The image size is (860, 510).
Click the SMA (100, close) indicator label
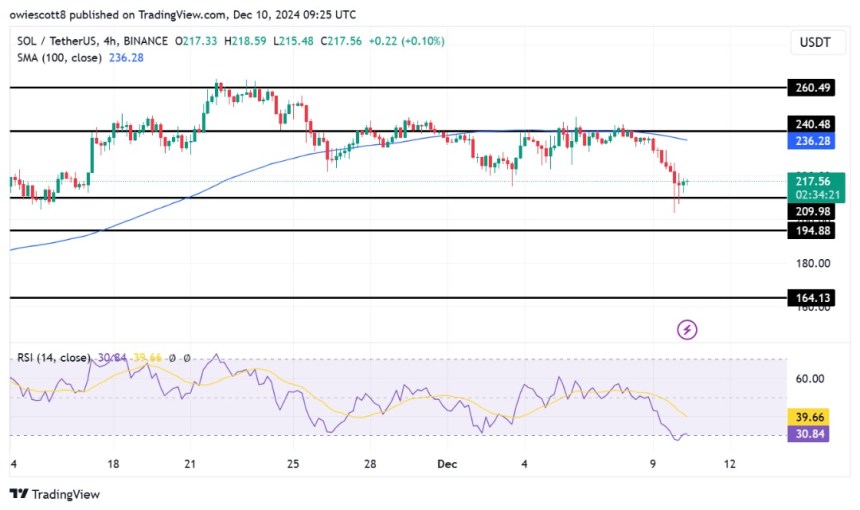(59, 58)
